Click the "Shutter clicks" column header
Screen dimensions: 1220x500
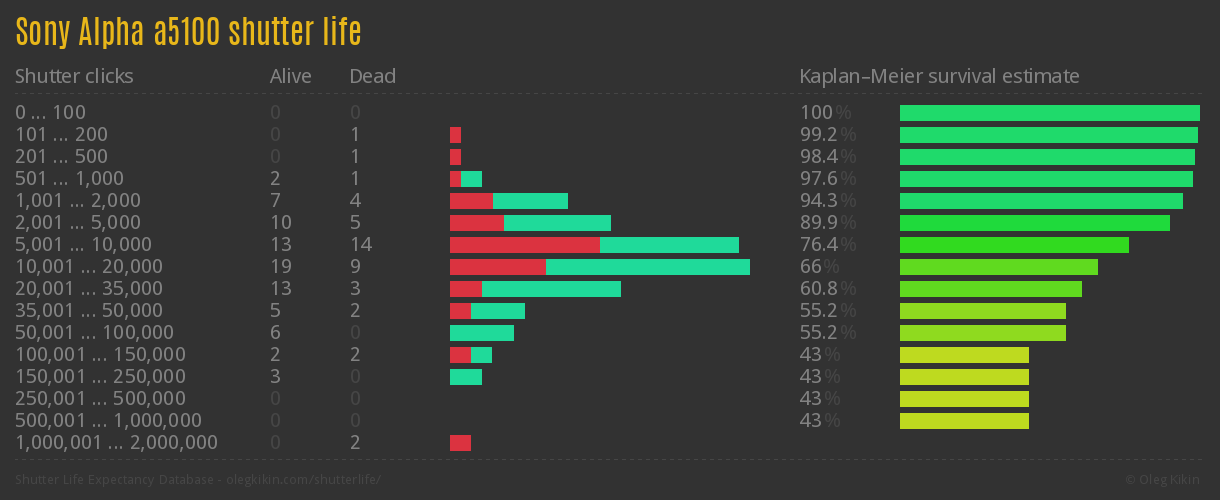74,76
